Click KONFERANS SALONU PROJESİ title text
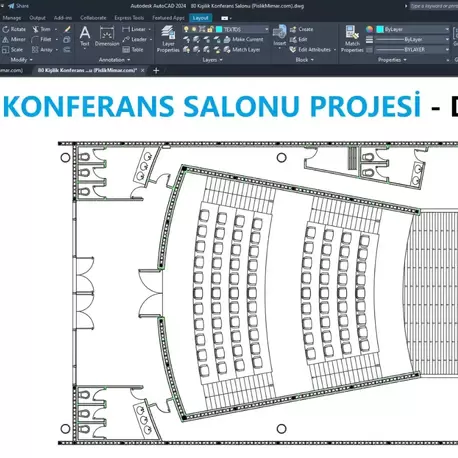Viewport: 458px width, 458px height. [x=212, y=106]
